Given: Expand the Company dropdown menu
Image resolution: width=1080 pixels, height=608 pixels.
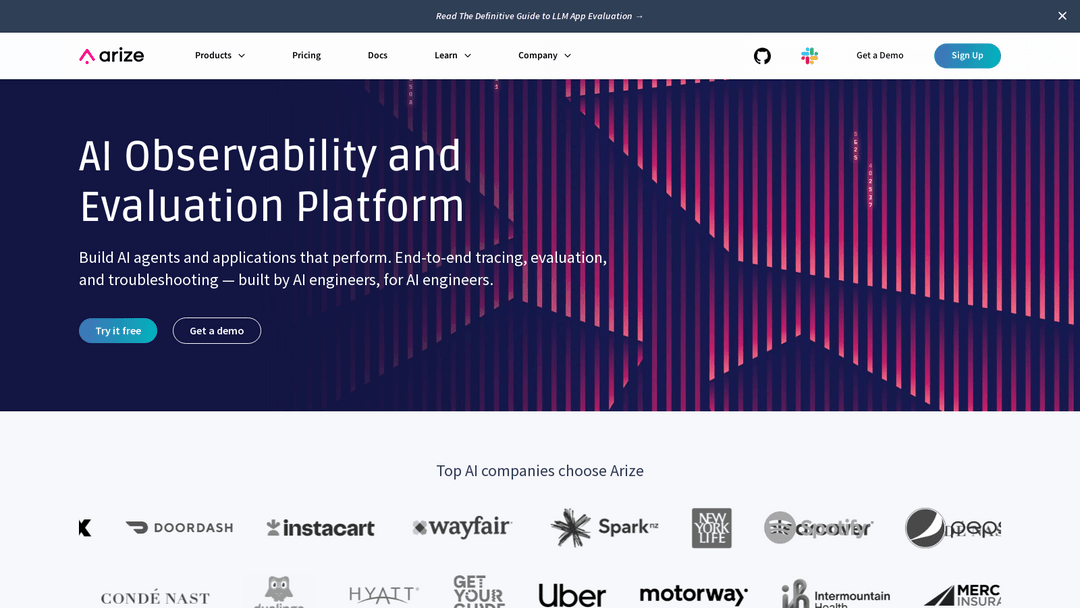Looking at the screenshot, I should click(x=544, y=56).
